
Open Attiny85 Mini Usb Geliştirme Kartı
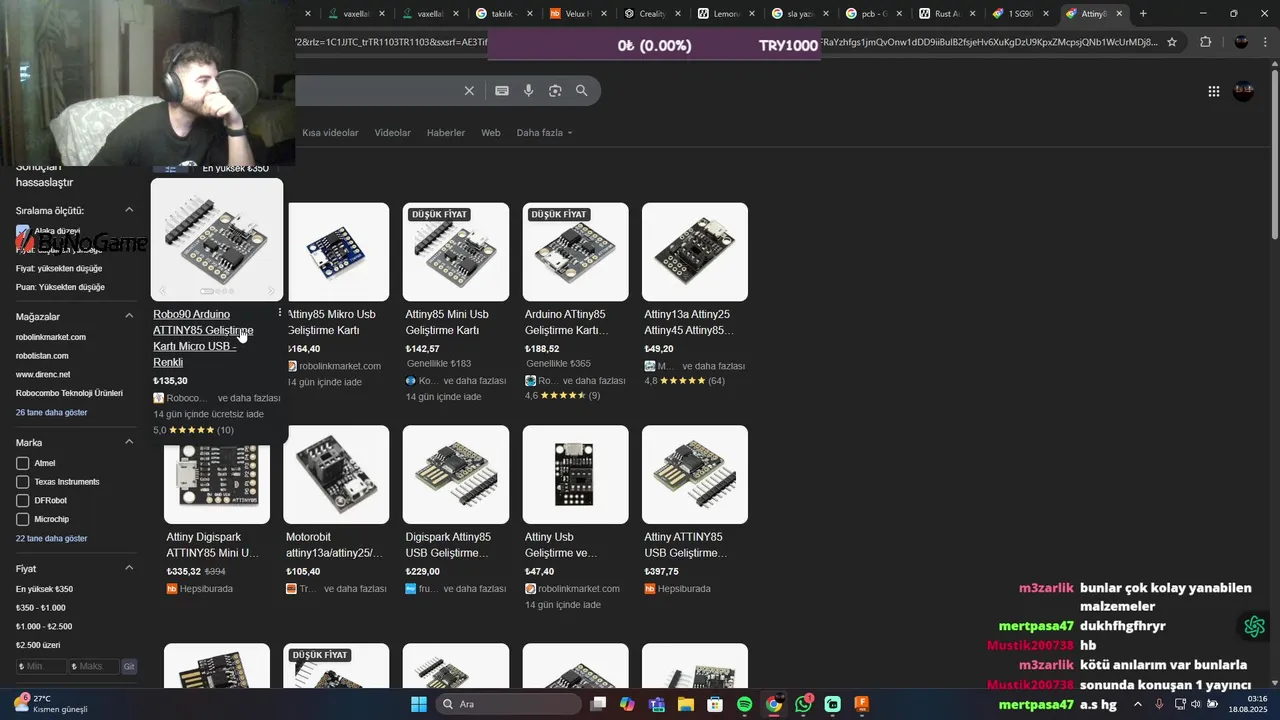(447, 322)
